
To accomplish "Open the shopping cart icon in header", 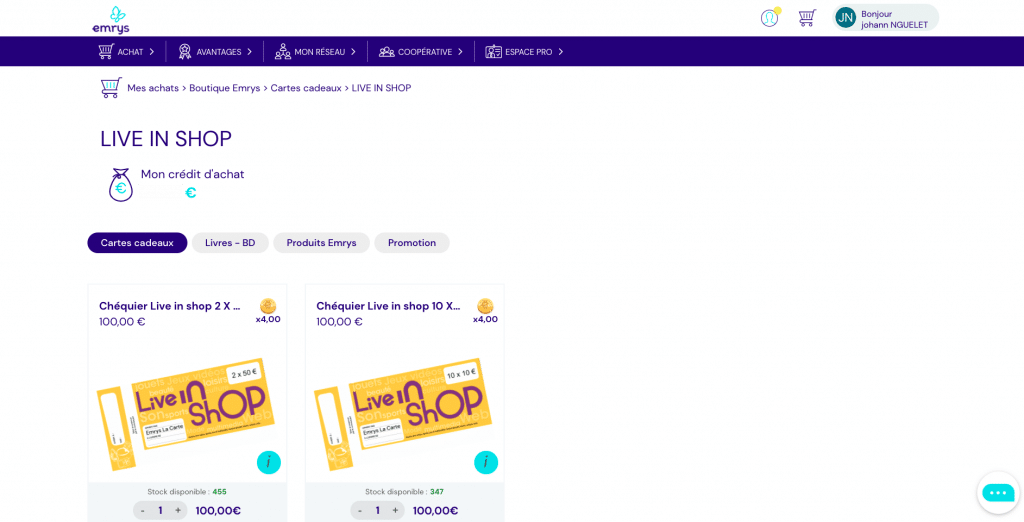I will pos(808,18).
